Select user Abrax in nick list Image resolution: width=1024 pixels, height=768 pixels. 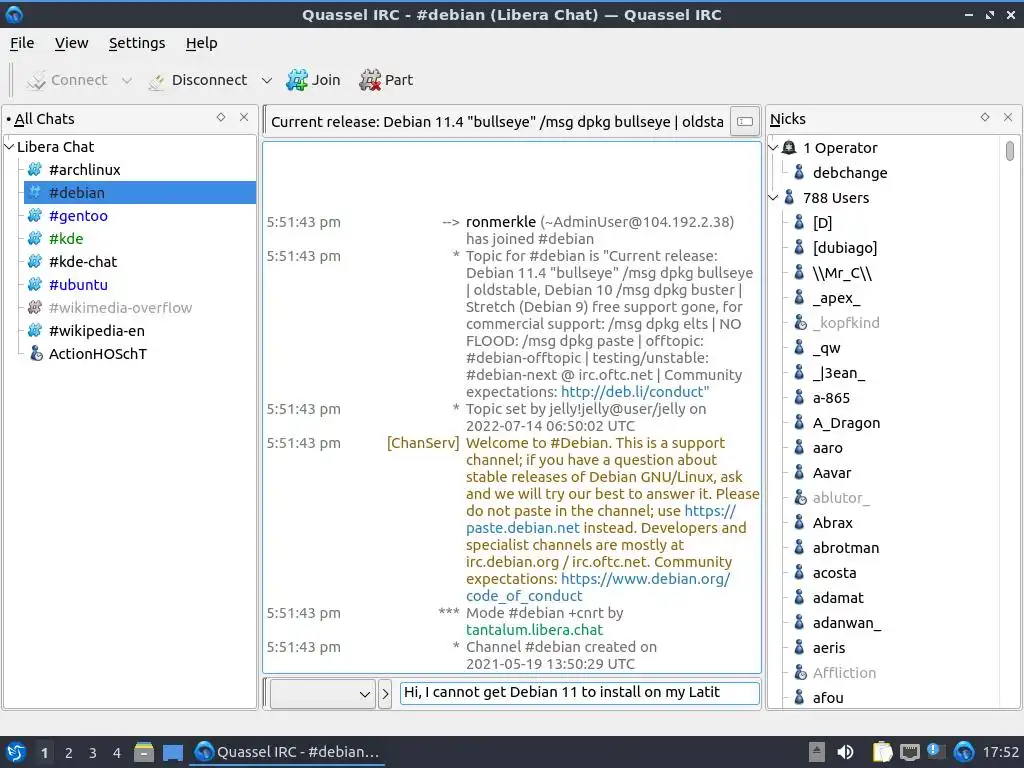pos(832,523)
